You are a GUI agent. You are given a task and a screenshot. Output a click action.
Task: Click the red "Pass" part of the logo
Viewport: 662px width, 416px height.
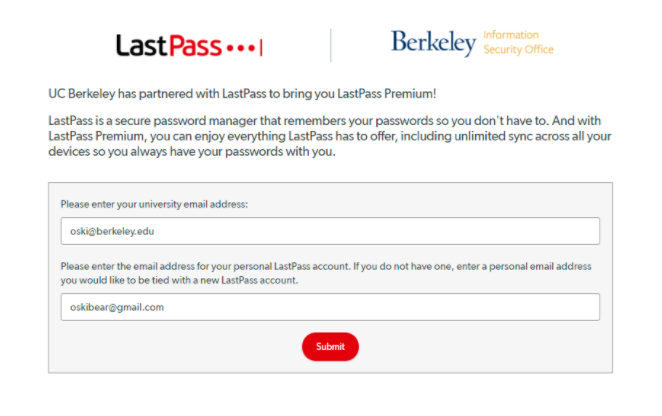(x=195, y=45)
